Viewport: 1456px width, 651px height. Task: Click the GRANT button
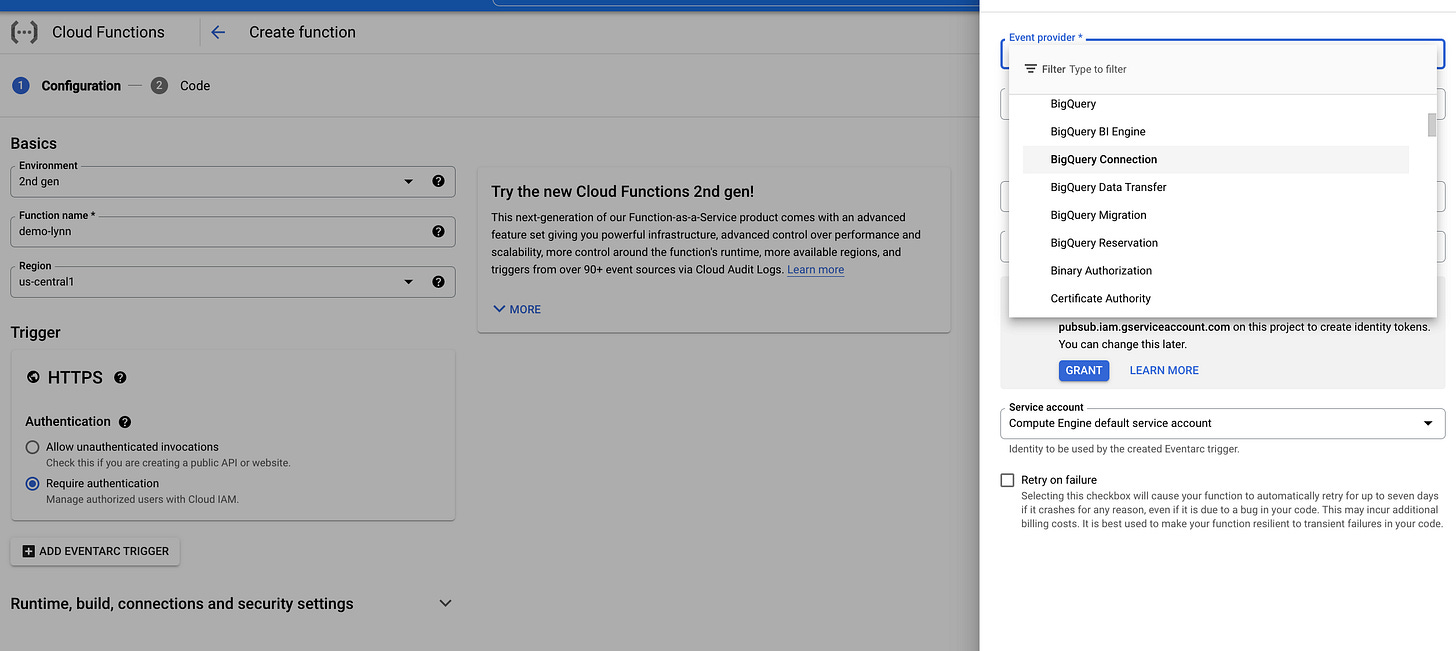coord(1084,370)
